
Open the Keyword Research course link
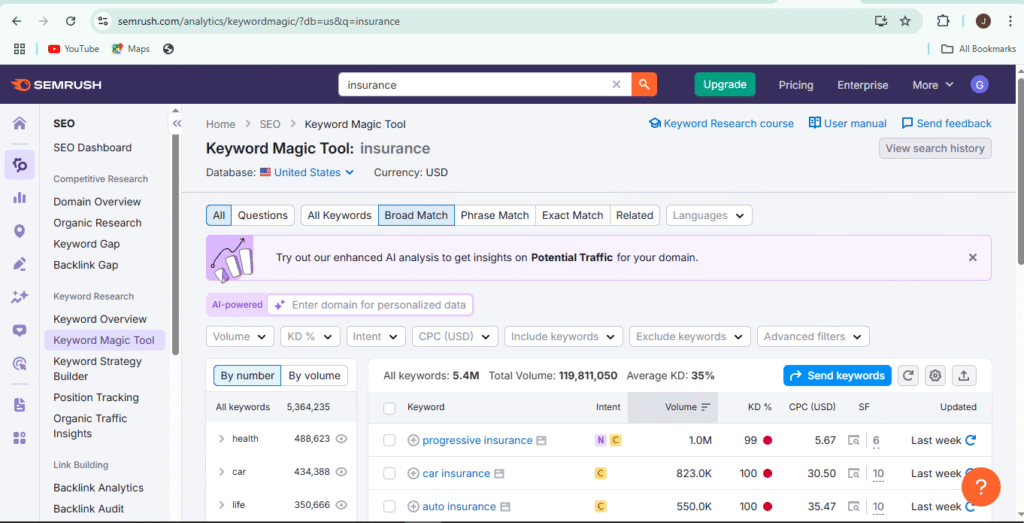[x=721, y=123]
